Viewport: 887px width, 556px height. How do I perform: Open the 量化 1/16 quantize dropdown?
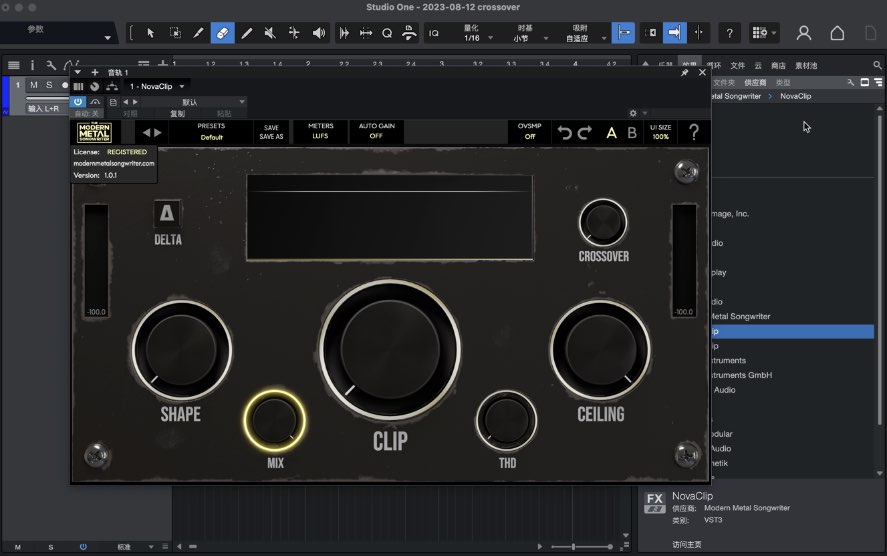click(477, 33)
